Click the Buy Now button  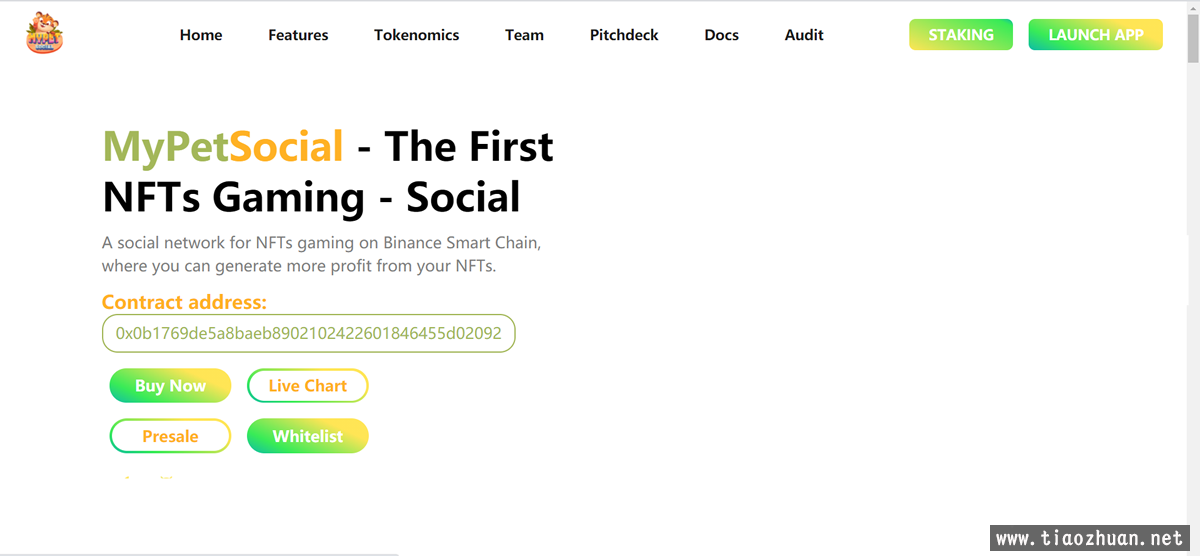170,386
